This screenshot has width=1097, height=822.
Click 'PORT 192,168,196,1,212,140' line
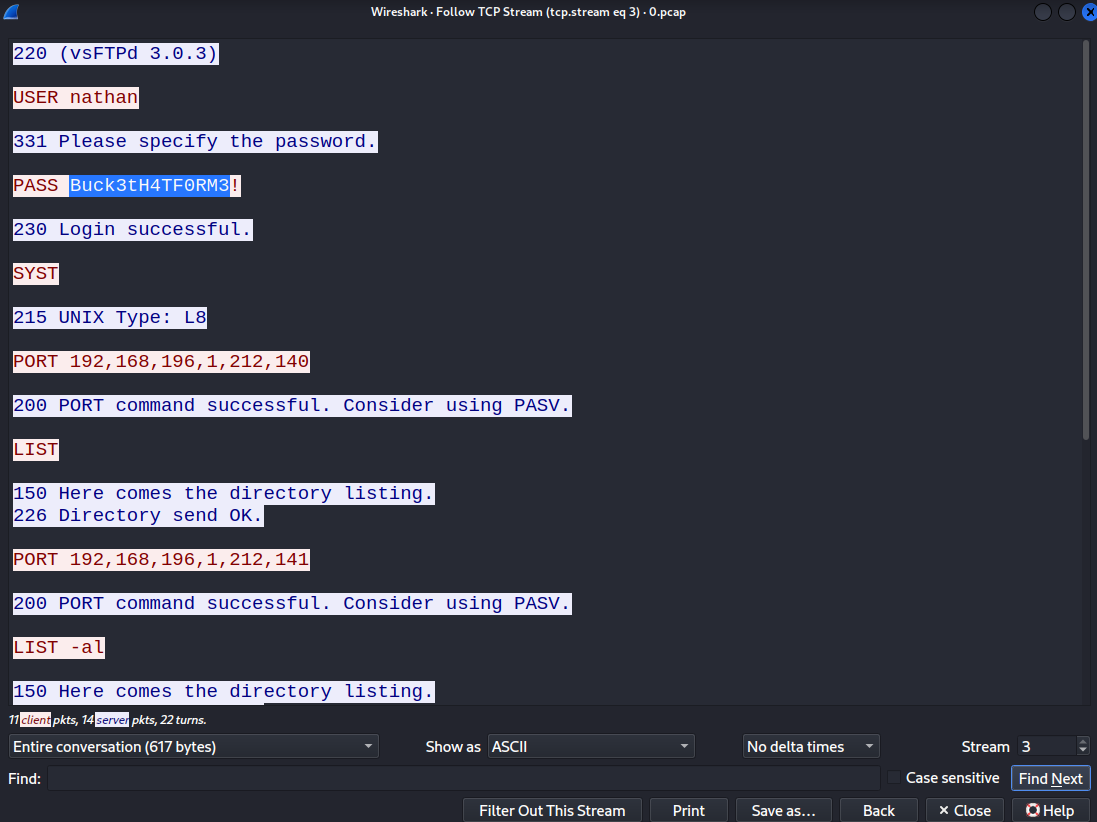pos(161,362)
